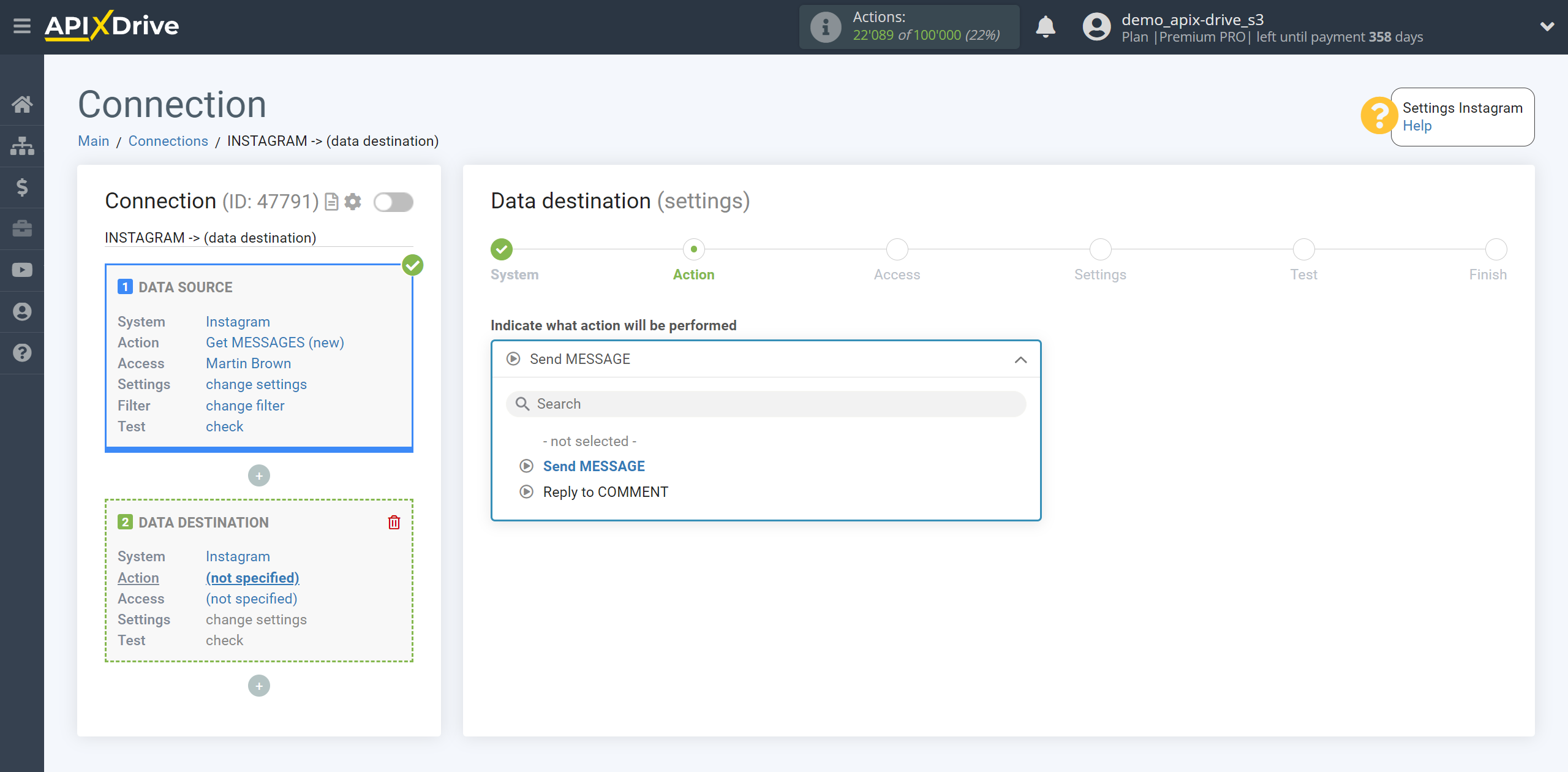Click the Connections breadcrumb link
The height and width of the screenshot is (772, 1568).
pyautogui.click(x=168, y=140)
